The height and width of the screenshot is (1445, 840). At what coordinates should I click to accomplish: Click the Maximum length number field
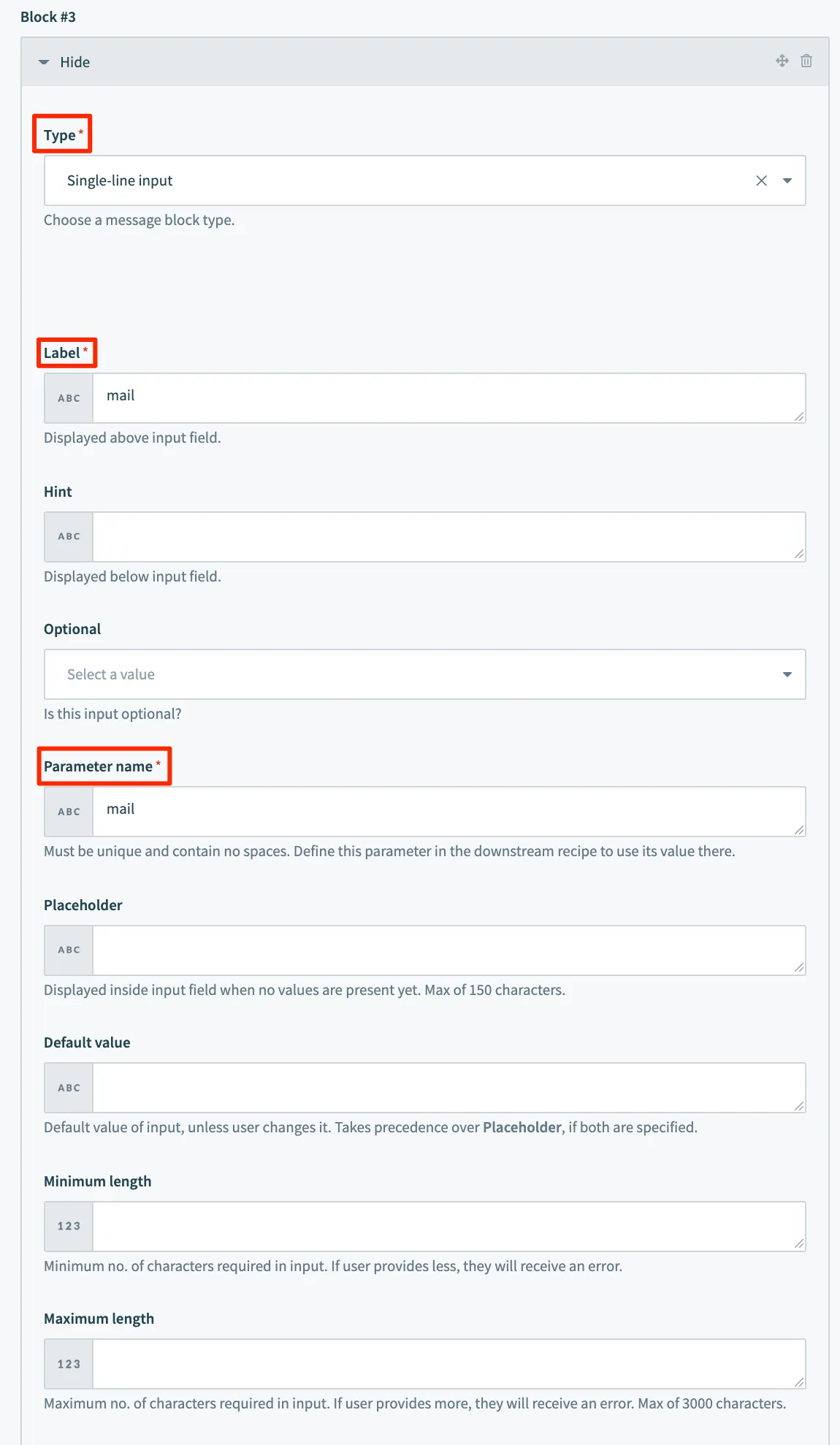[448, 1364]
